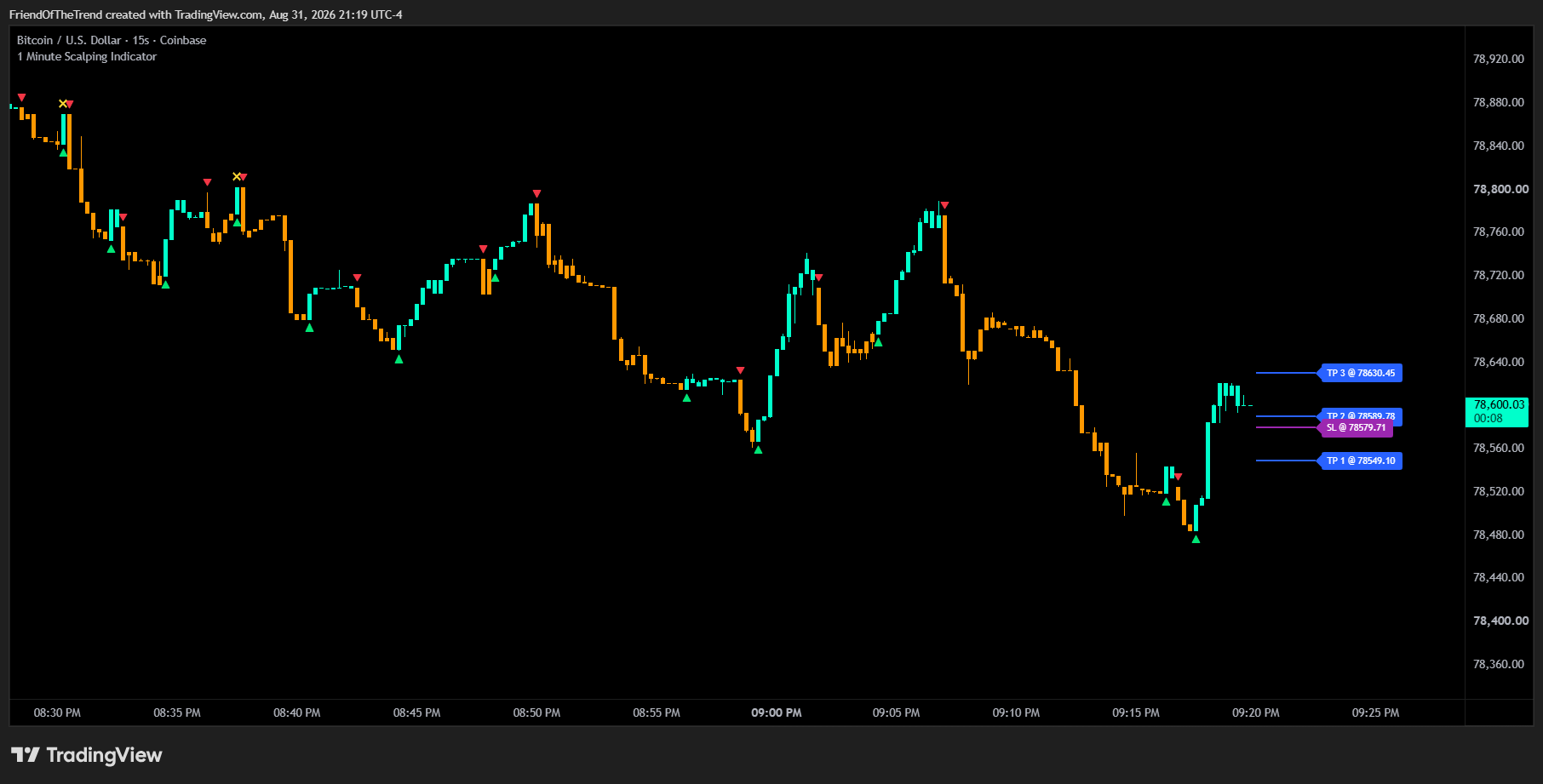Viewport: 1543px width, 784px height.
Task: Click the 09:25 PM time axis label
Action: pos(1375,712)
